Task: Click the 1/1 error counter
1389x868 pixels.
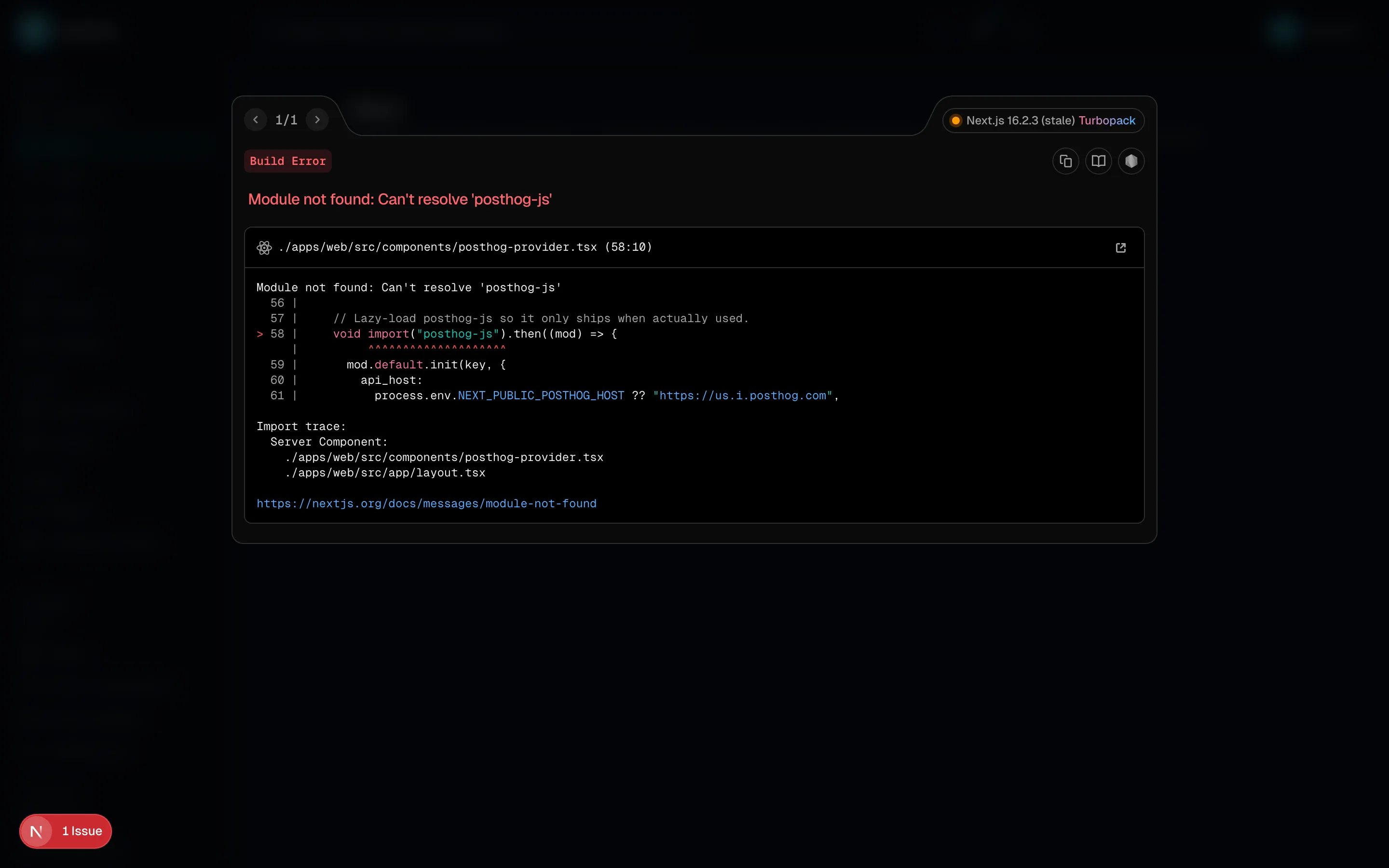Action: tap(286, 120)
